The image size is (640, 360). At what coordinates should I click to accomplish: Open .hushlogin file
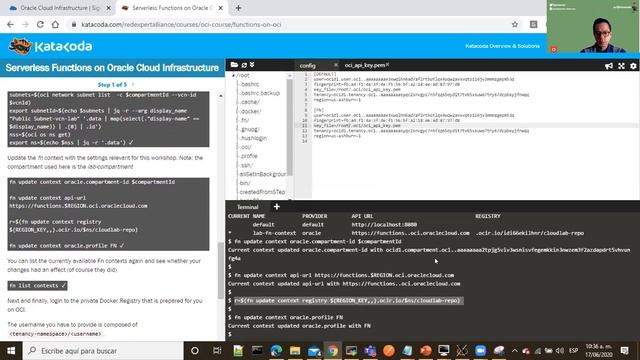coord(253,138)
